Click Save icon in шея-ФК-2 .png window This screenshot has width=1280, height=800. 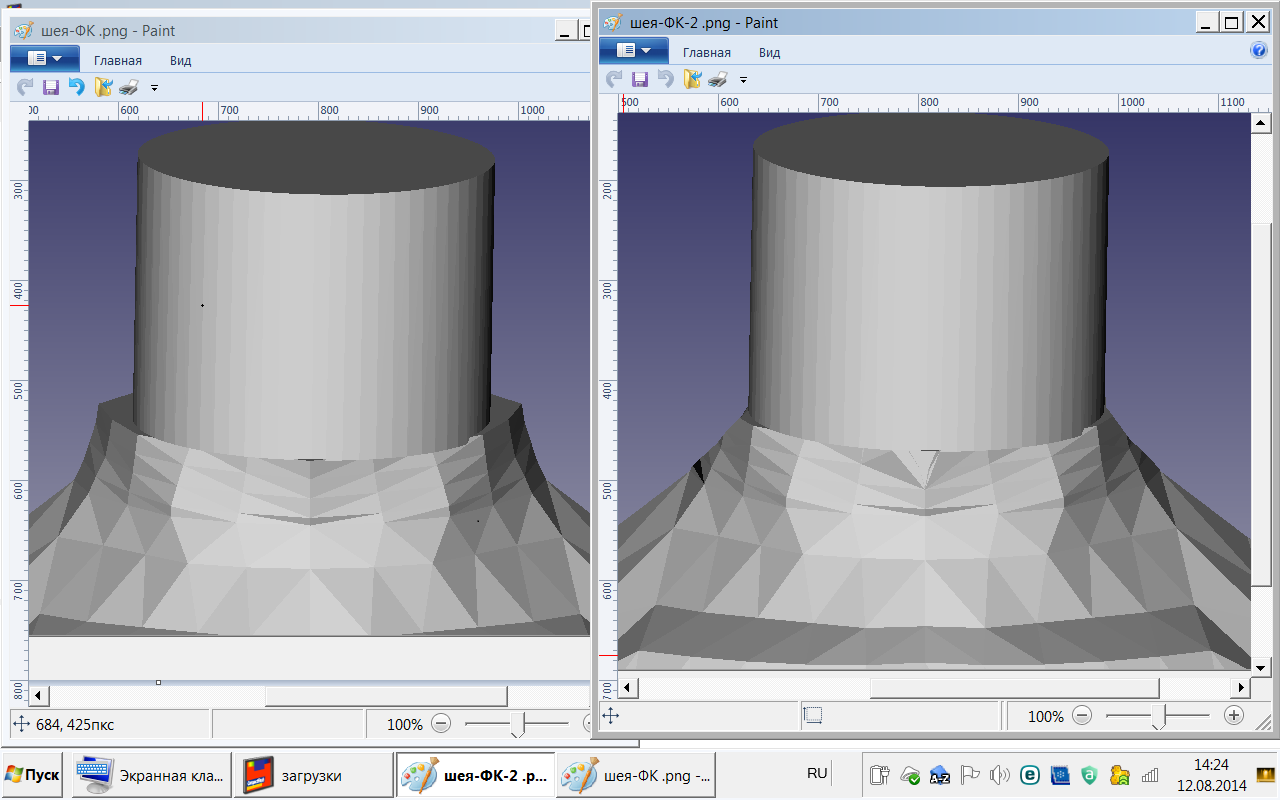click(x=640, y=79)
